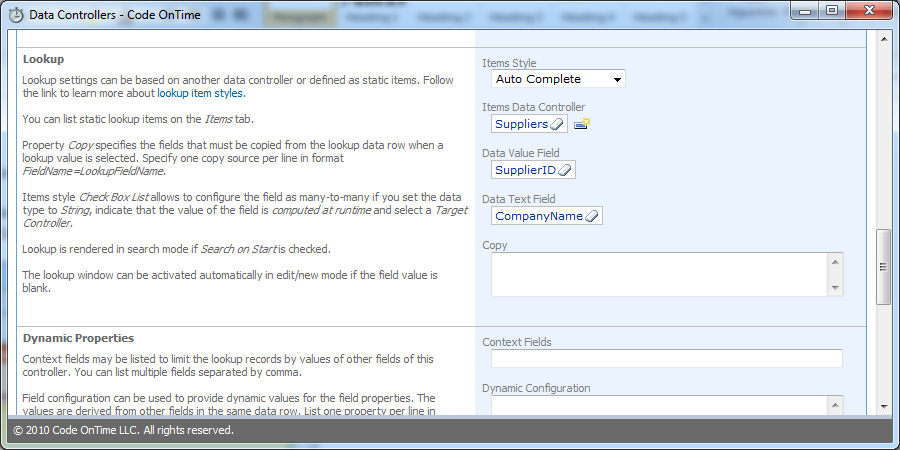Open the Items Style dropdown
This screenshot has width=900, height=450.
(x=558, y=79)
